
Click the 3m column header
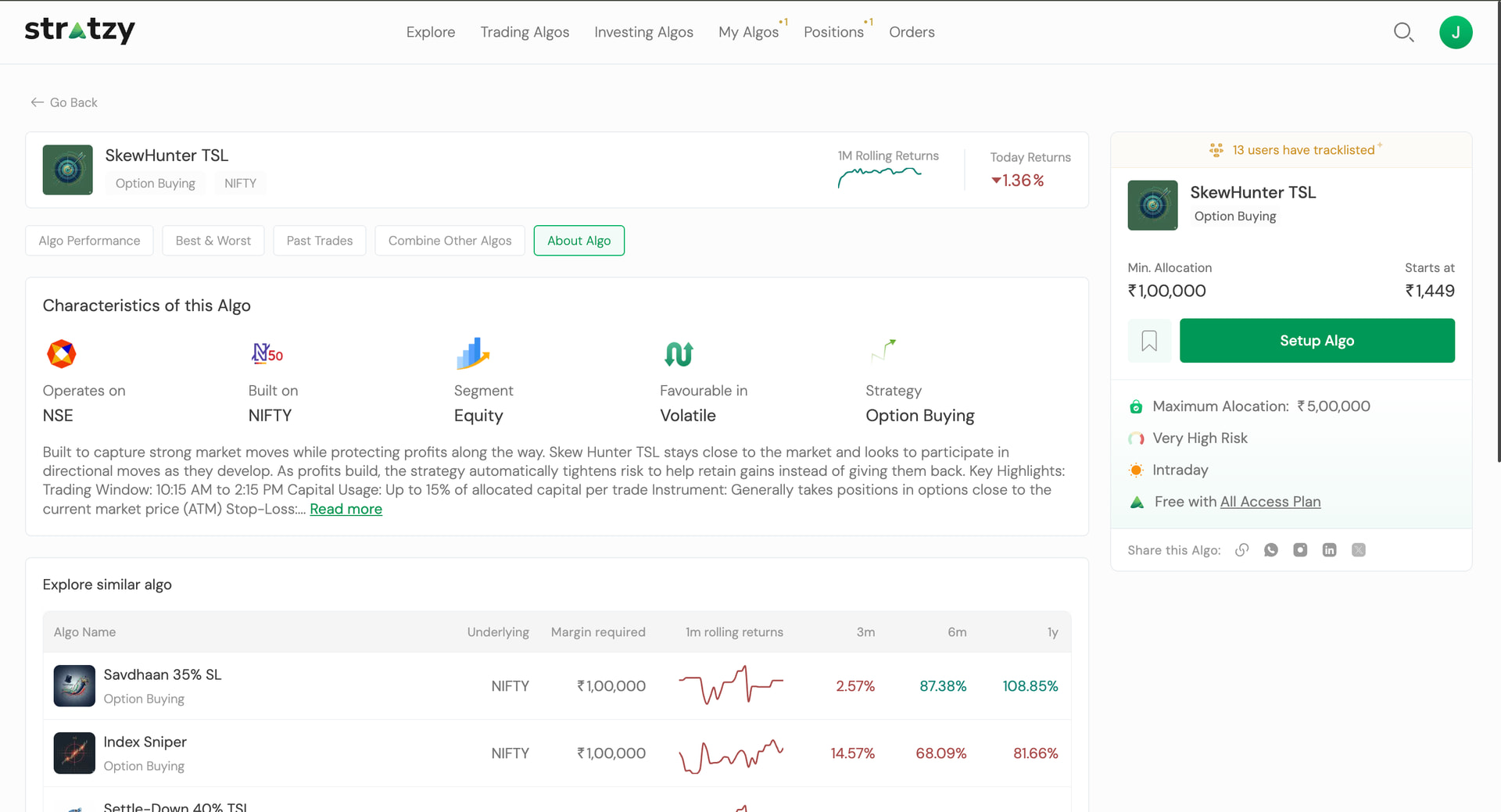click(x=865, y=632)
